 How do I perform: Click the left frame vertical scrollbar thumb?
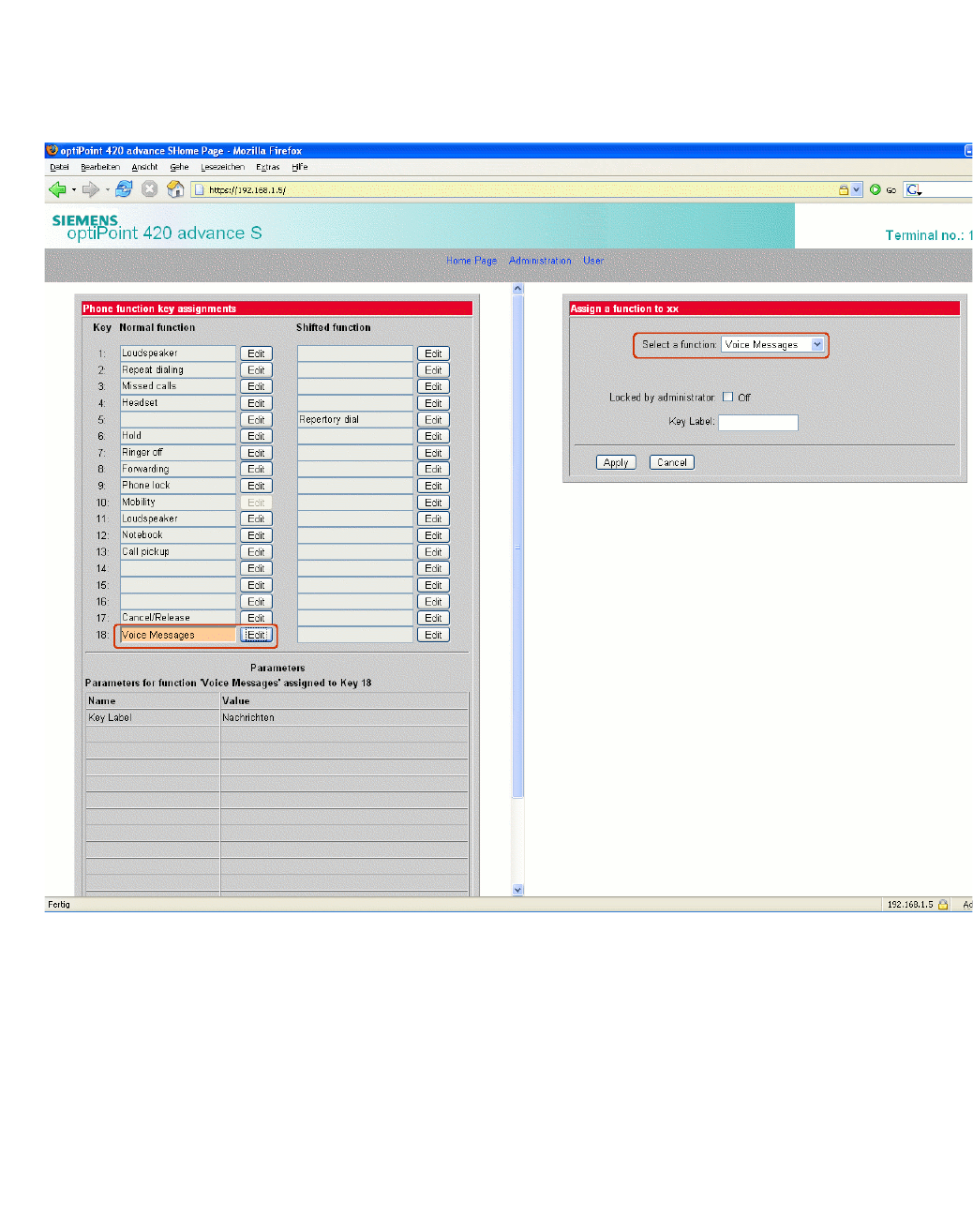click(x=517, y=547)
